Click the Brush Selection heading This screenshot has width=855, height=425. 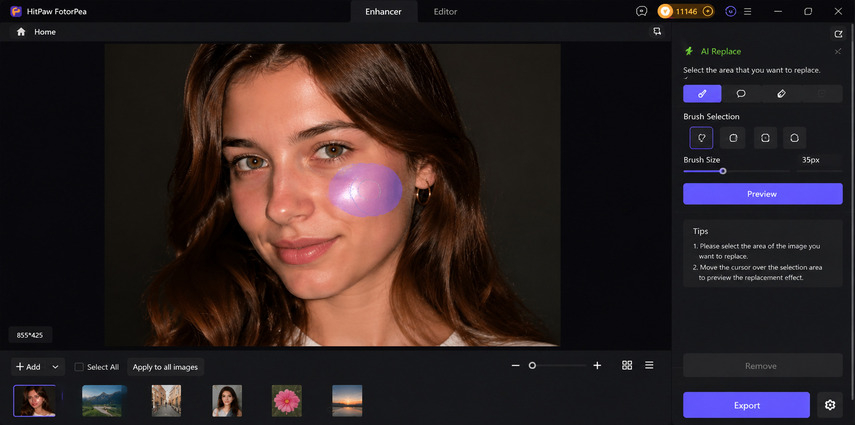coord(711,116)
